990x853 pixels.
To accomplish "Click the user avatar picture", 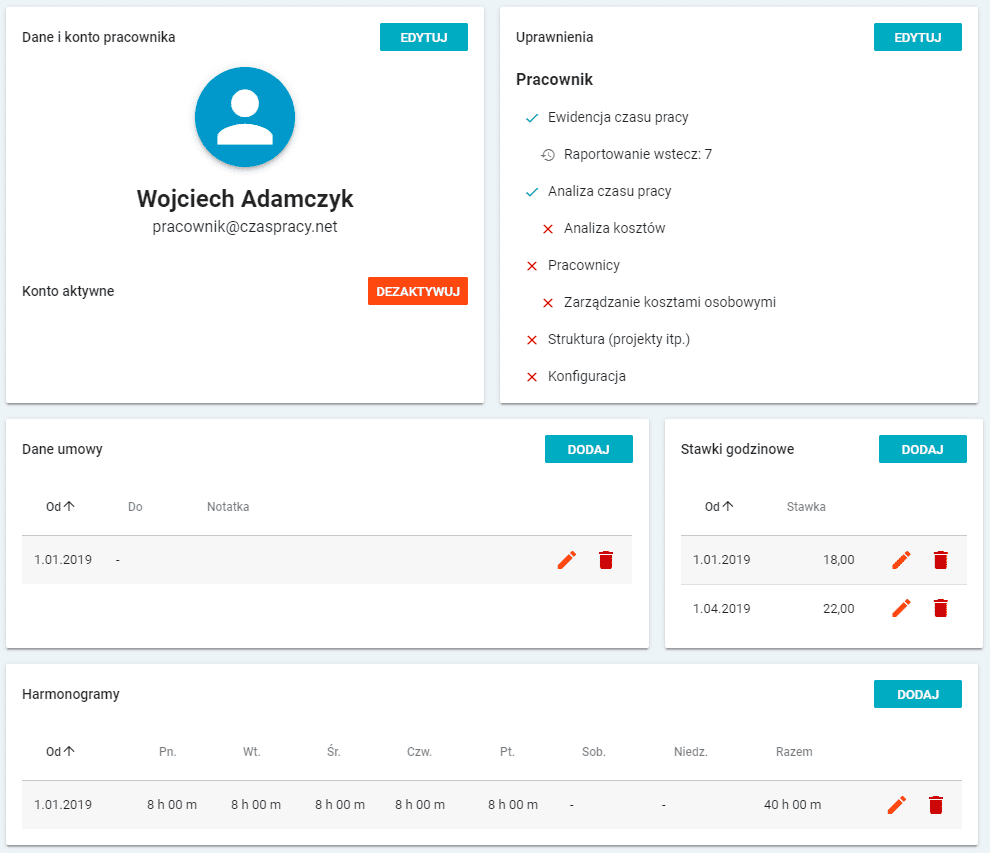I will [244, 117].
